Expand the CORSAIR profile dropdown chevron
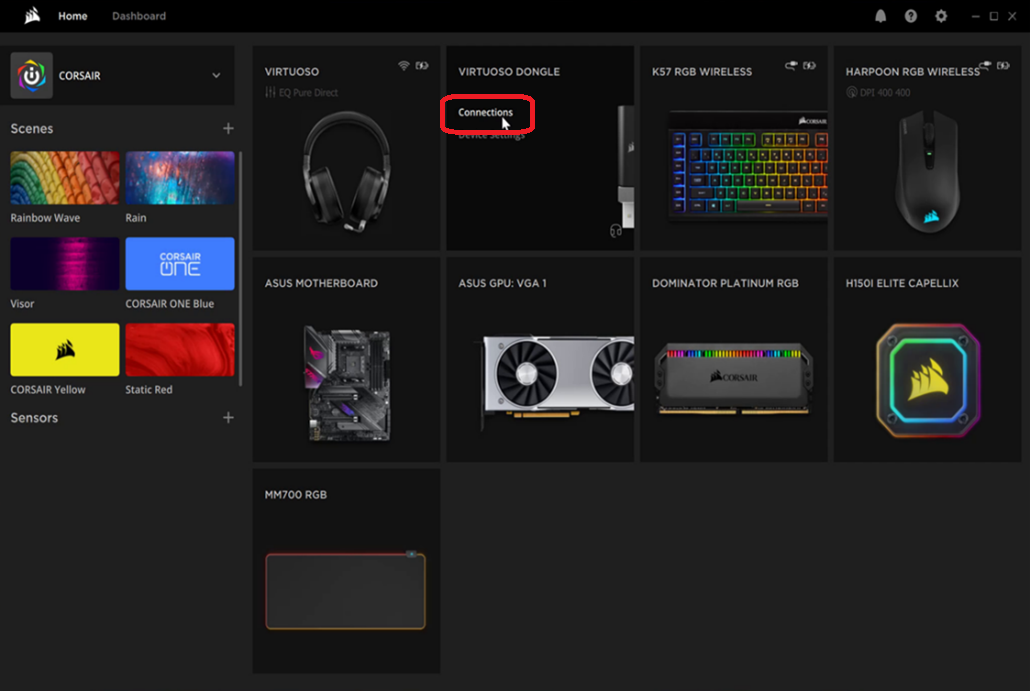 (x=216, y=76)
